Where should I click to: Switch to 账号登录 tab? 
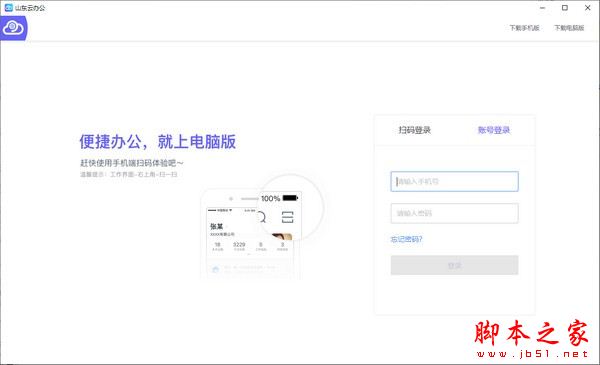(x=494, y=130)
